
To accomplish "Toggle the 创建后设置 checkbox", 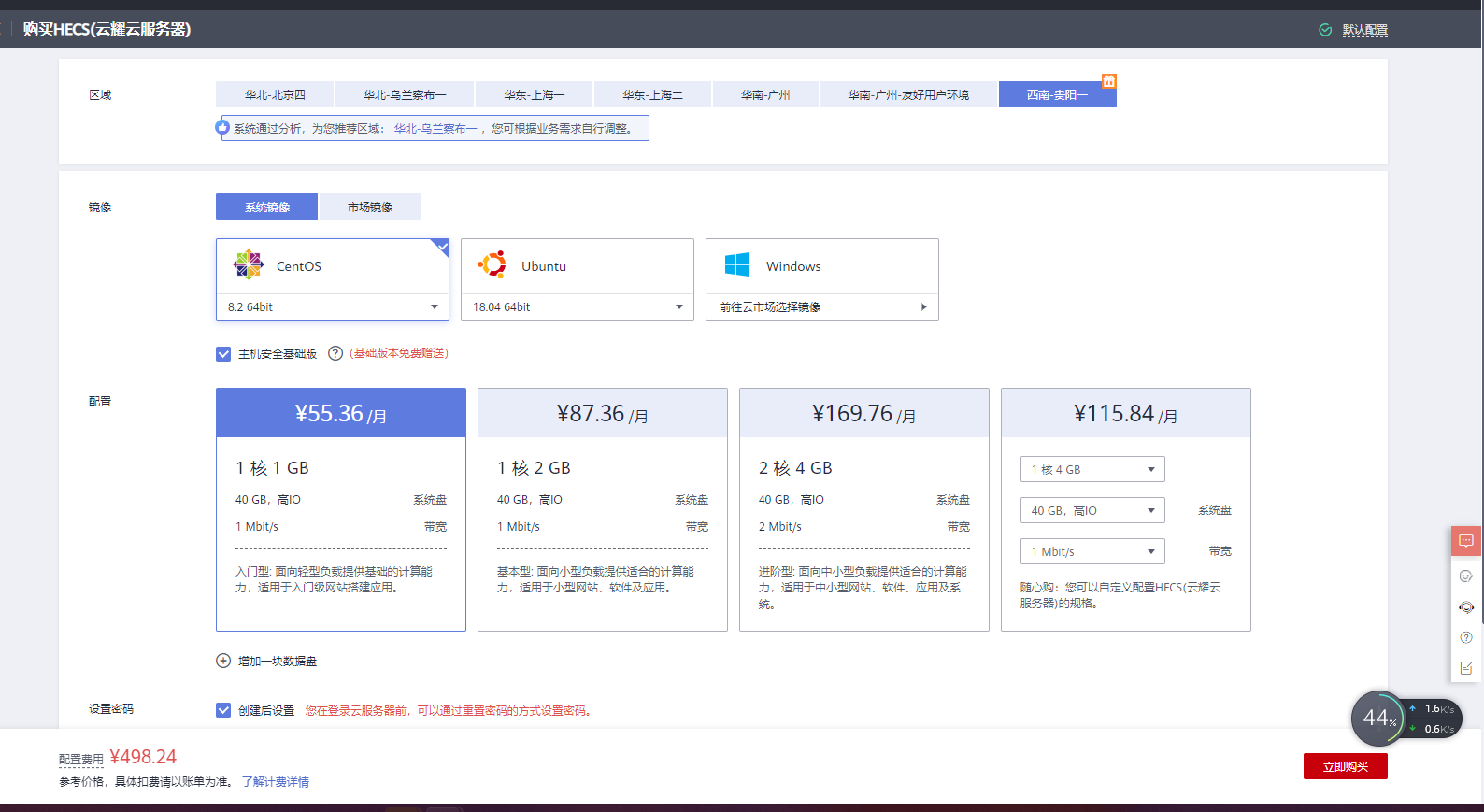I will 223,710.
